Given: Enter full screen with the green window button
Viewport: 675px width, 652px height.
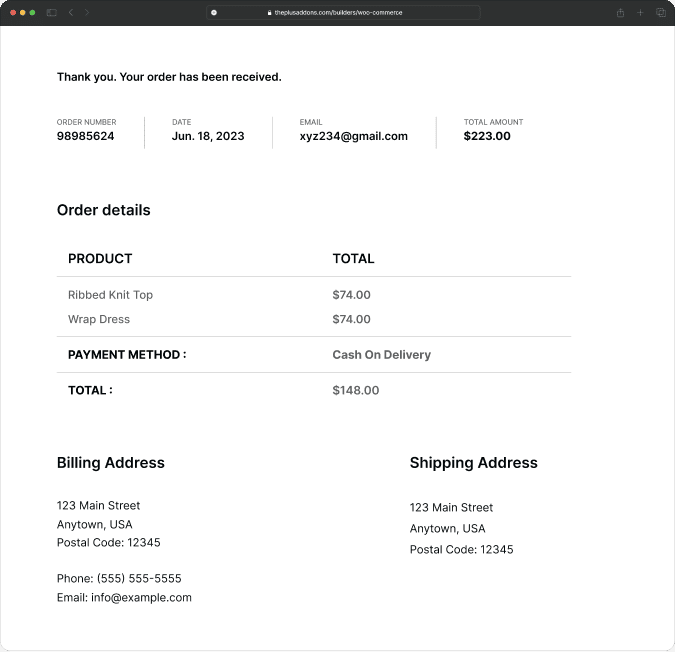Looking at the screenshot, I should (33, 12).
